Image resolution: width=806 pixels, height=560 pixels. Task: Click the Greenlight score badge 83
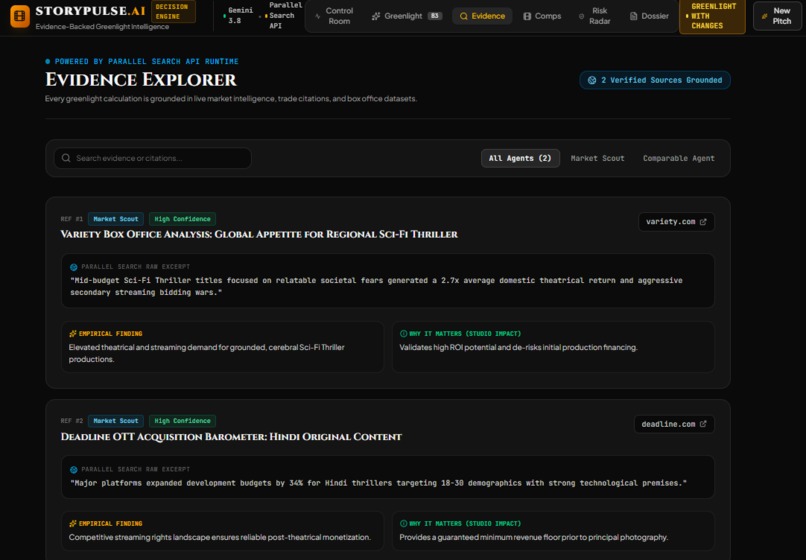[435, 16]
